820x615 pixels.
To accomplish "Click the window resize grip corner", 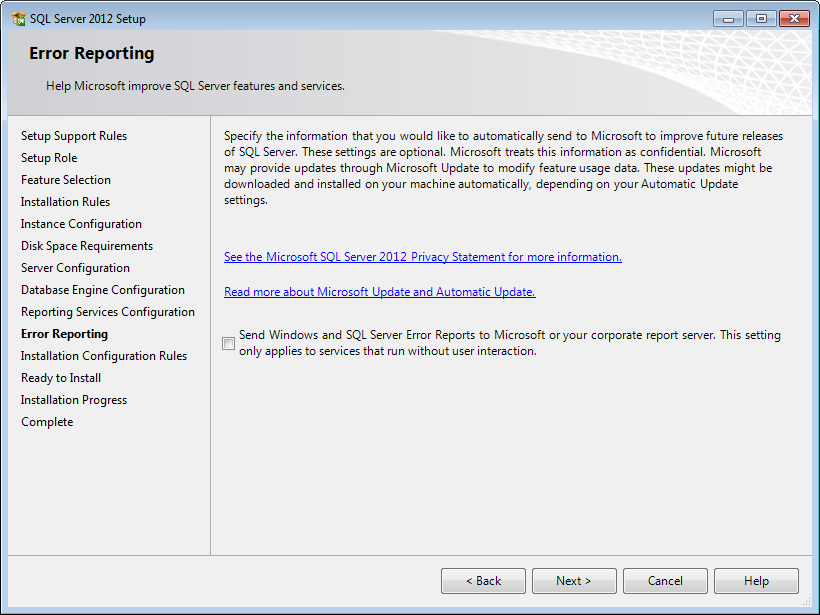I will point(807,602).
